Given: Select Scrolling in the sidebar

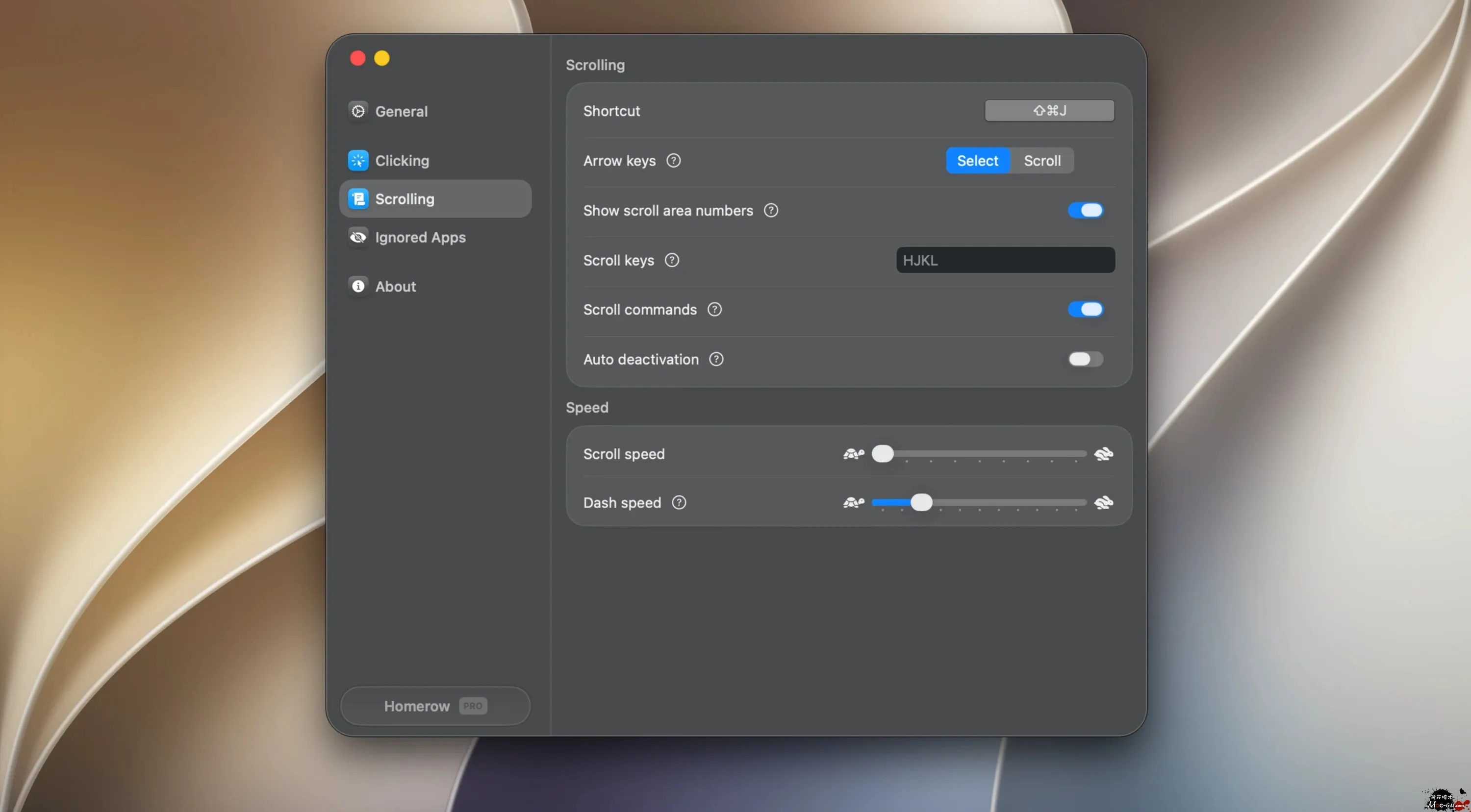Looking at the screenshot, I should click(x=435, y=198).
